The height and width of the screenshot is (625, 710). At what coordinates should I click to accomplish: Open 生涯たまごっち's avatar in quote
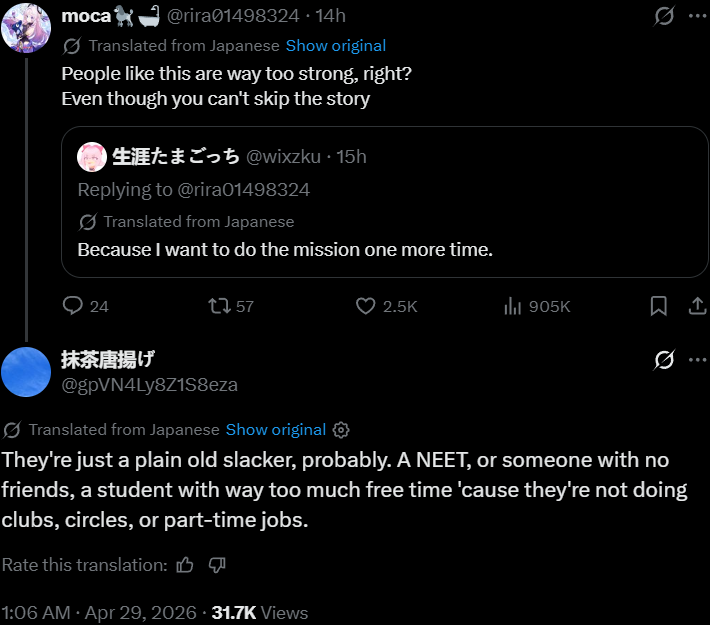[x=92, y=156]
